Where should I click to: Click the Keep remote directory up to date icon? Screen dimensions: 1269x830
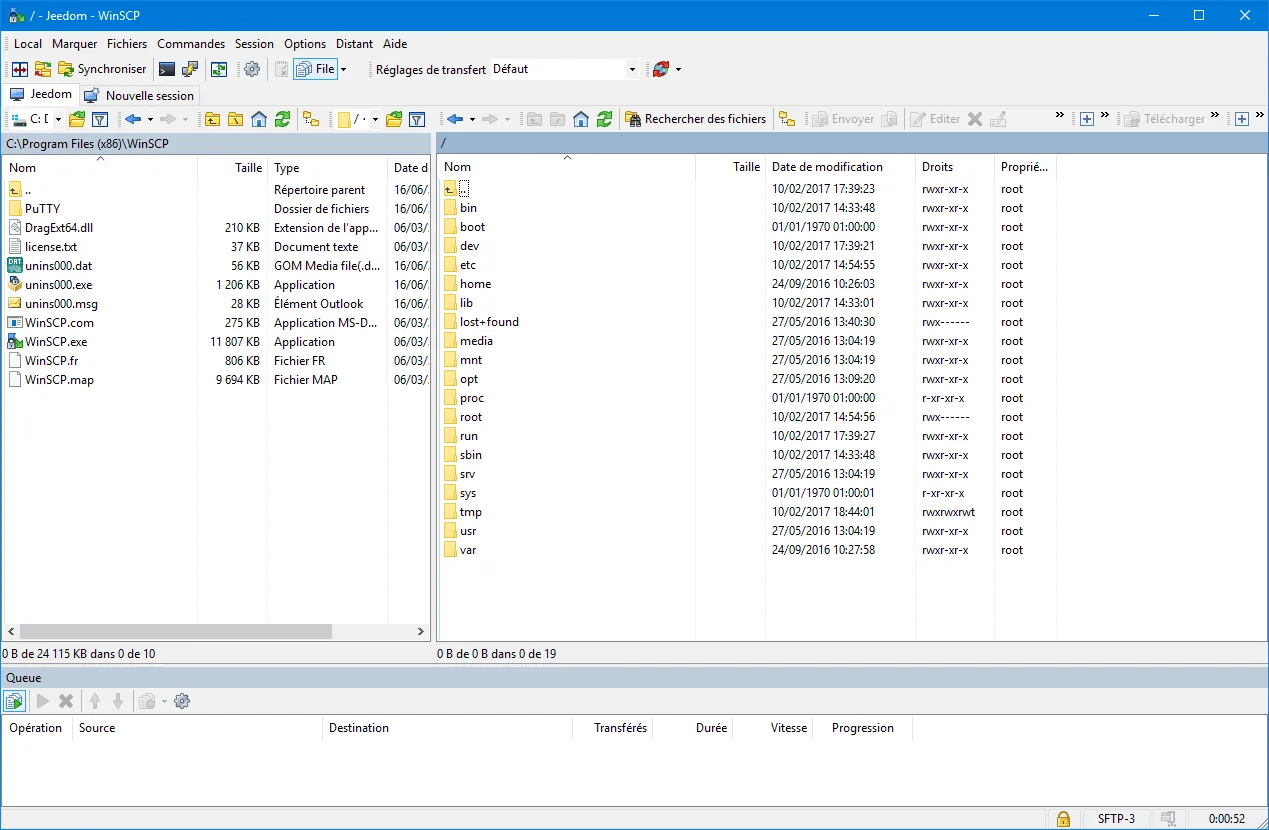tap(219, 69)
